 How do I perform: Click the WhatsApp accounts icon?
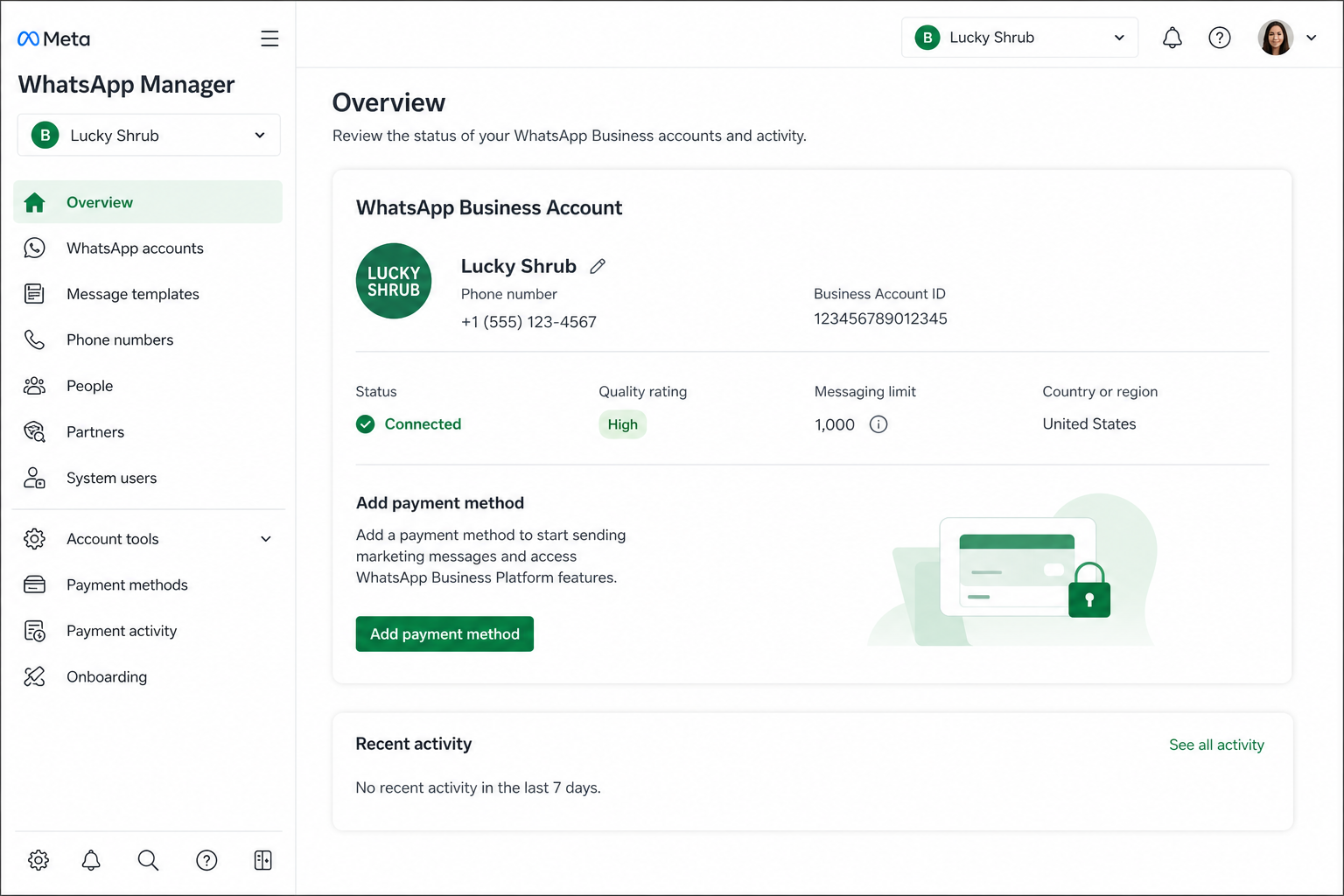34,248
